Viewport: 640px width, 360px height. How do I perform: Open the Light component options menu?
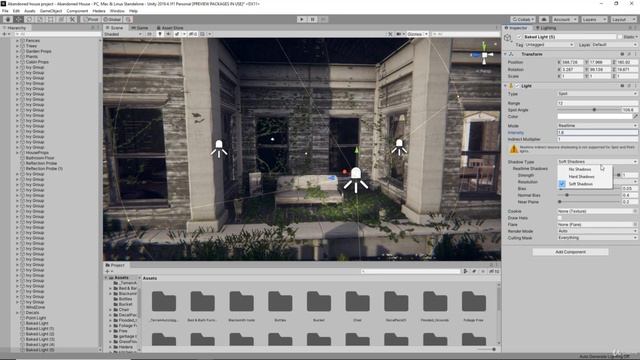pyautogui.click(x=635, y=86)
